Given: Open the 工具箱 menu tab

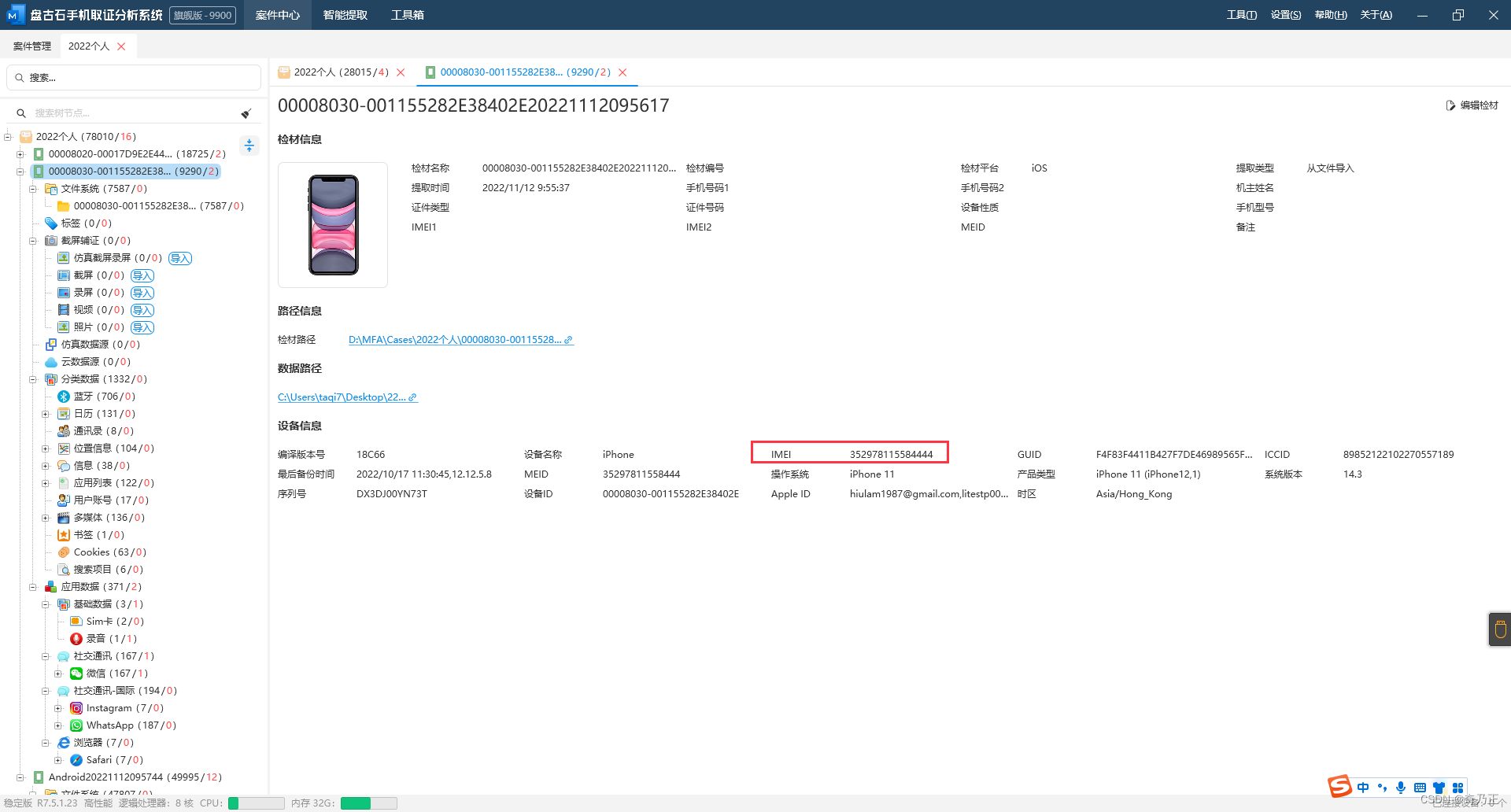Looking at the screenshot, I should click(408, 15).
